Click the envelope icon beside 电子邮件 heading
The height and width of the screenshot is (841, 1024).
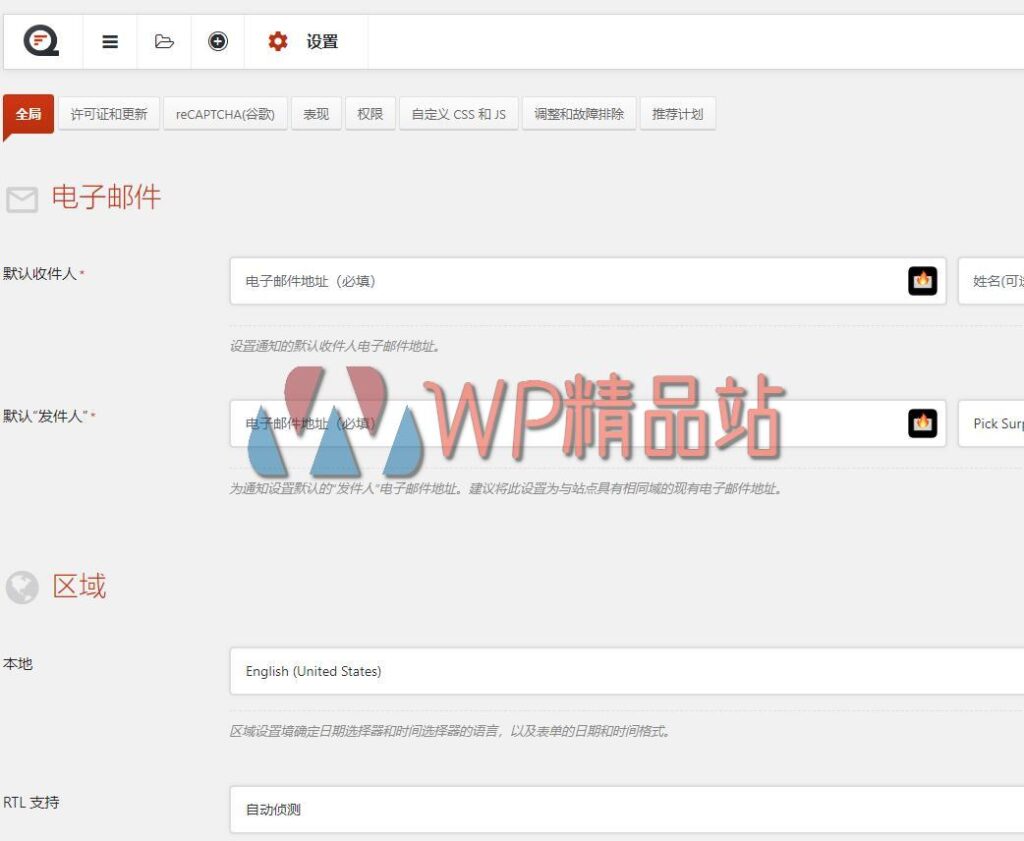[x=22, y=199]
